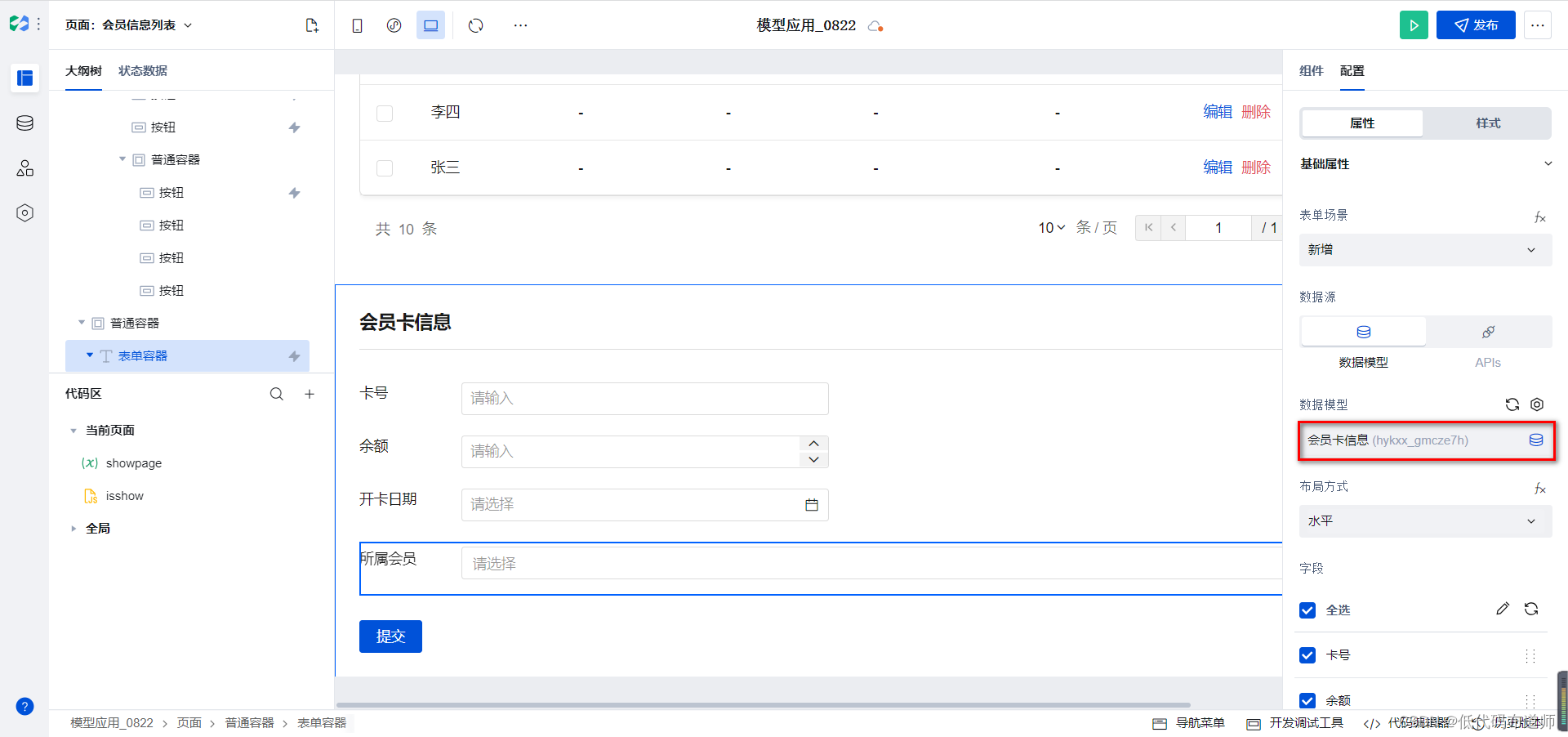The height and width of the screenshot is (737, 1568).
Task: Go to previous table page
Action: pos(1173,228)
